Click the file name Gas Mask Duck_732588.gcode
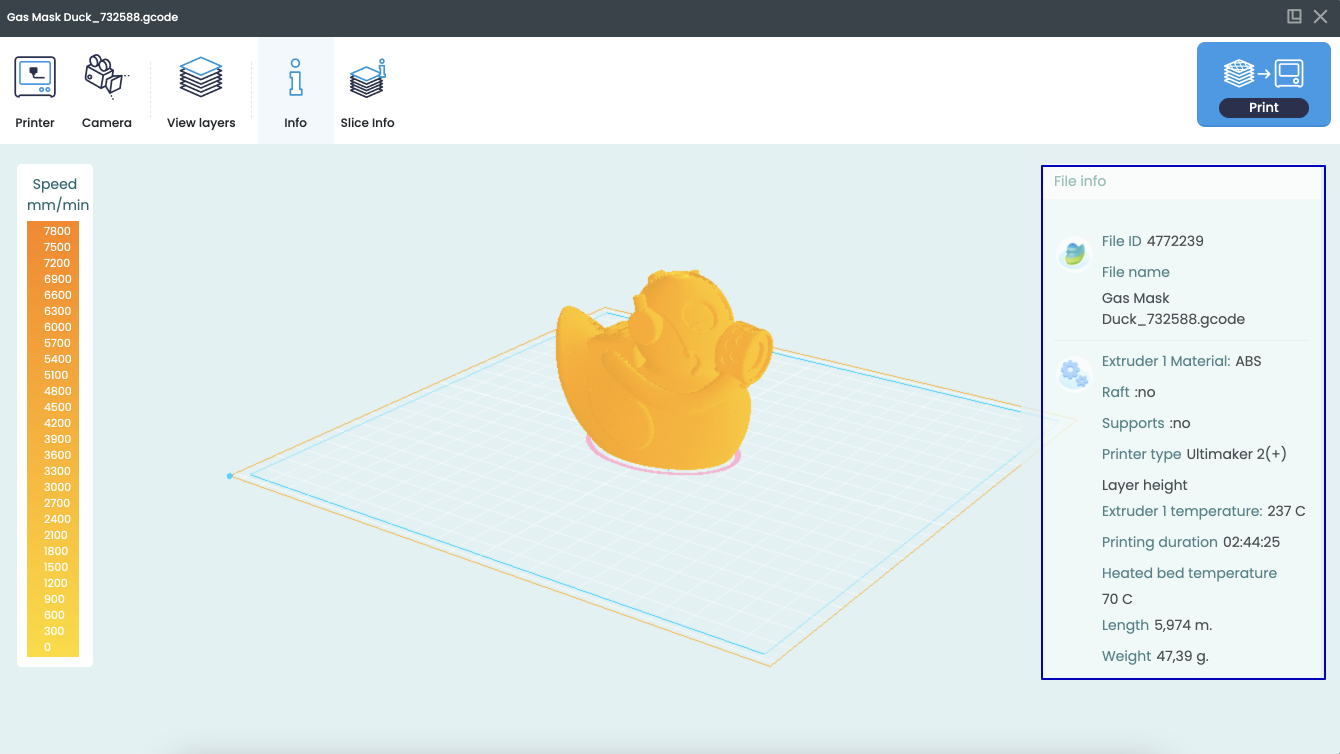The image size is (1340, 754). pyautogui.click(x=1173, y=308)
